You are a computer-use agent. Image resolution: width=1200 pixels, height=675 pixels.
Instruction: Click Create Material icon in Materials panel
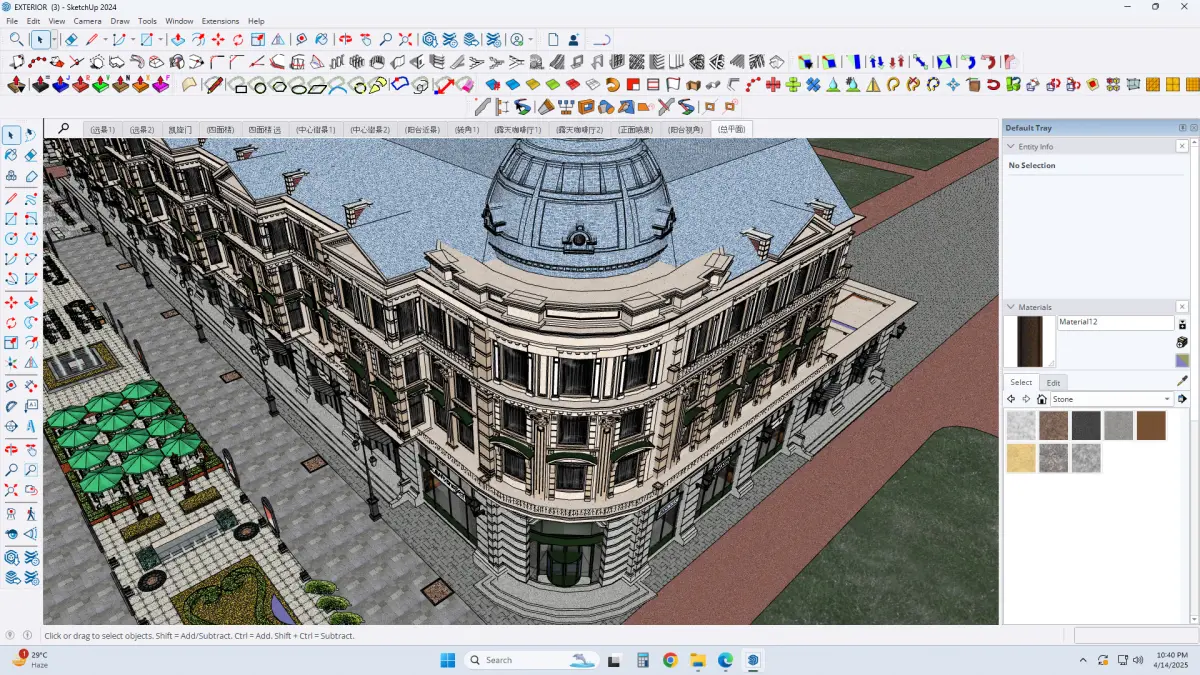tap(1182, 342)
